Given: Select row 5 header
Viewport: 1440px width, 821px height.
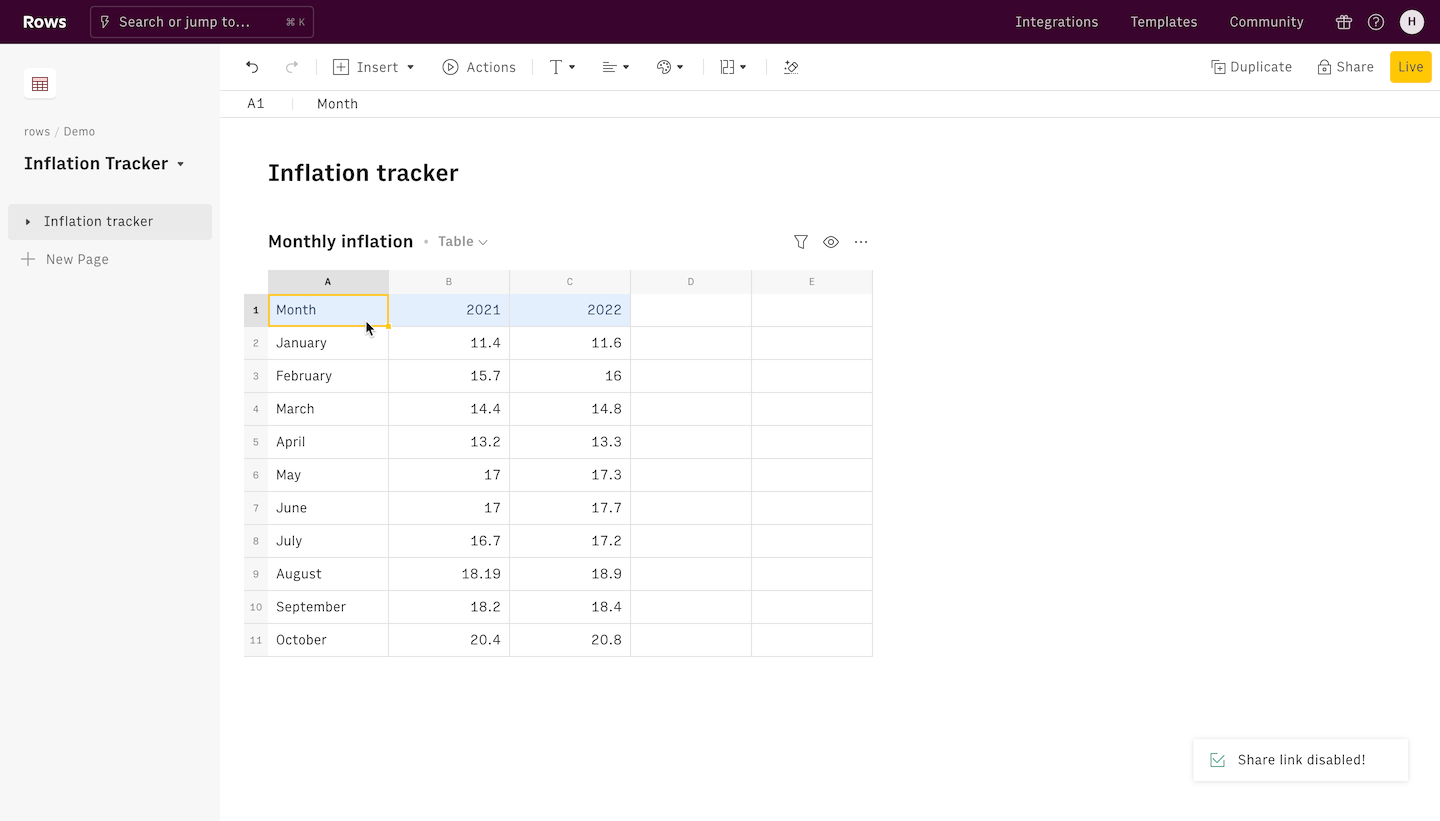Looking at the screenshot, I should click(256, 442).
